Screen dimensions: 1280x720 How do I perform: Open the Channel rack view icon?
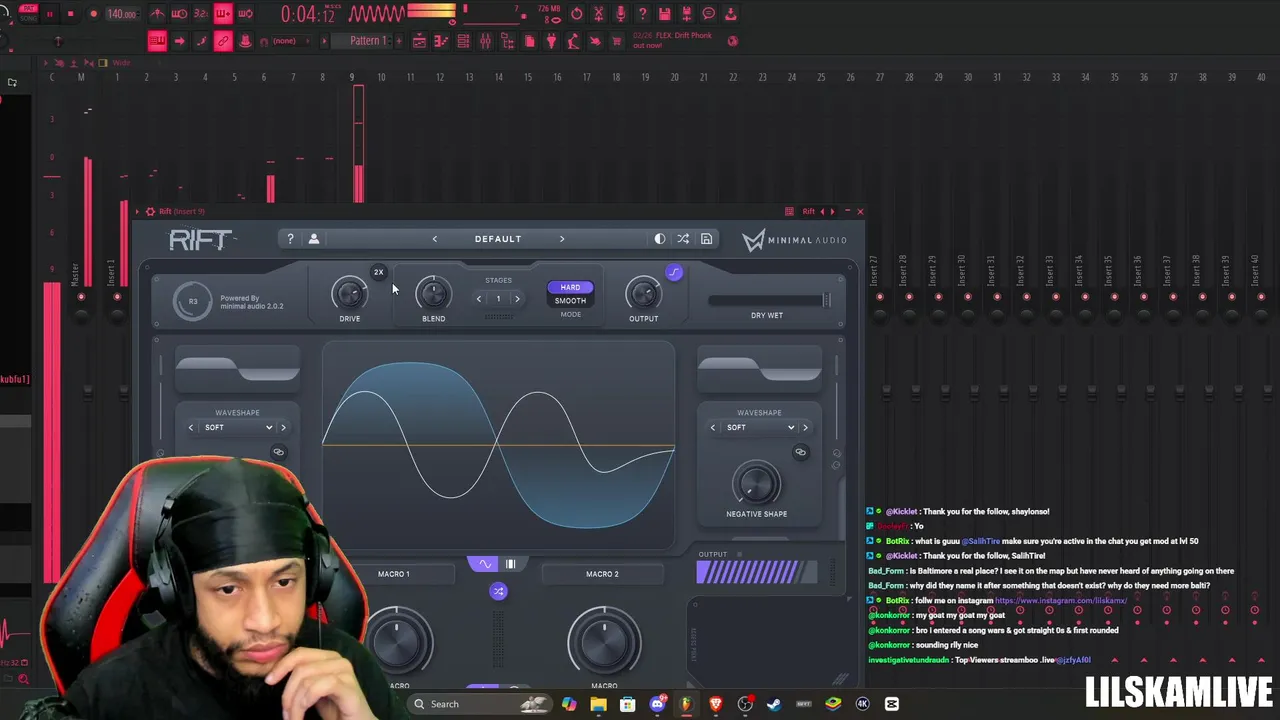point(463,41)
